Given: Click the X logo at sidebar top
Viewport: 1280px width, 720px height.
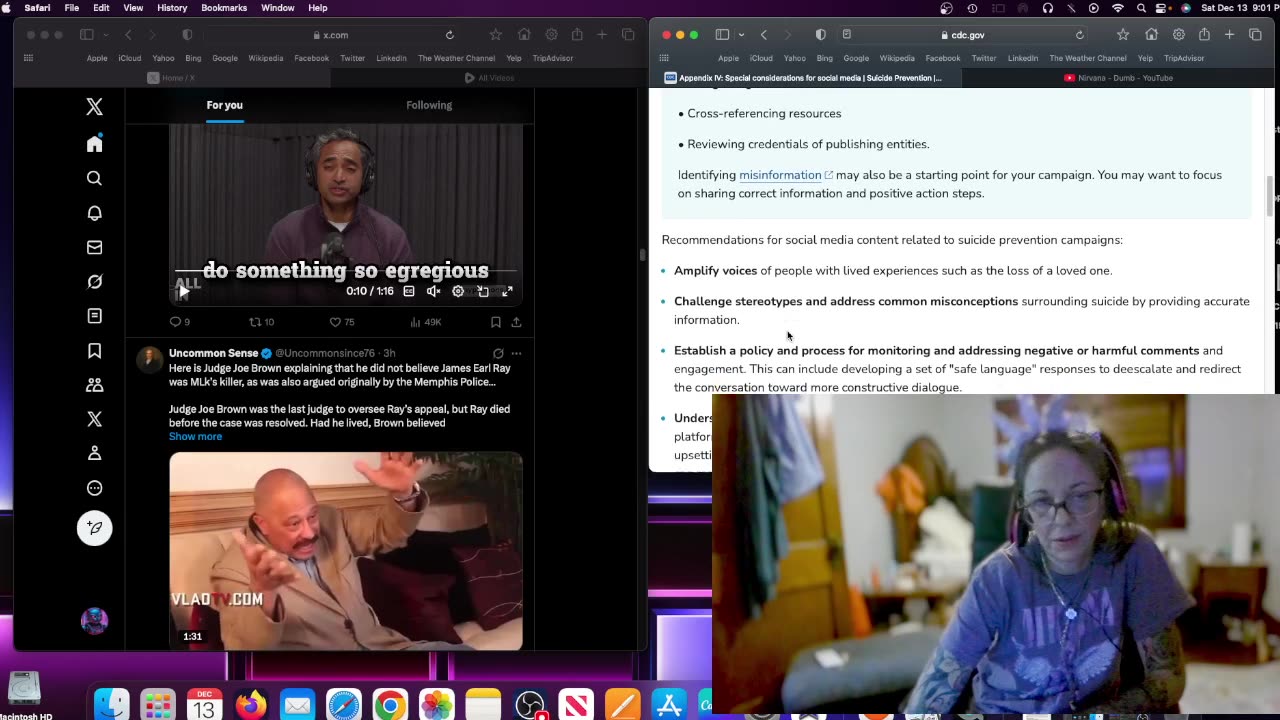Looking at the screenshot, I should (94, 107).
